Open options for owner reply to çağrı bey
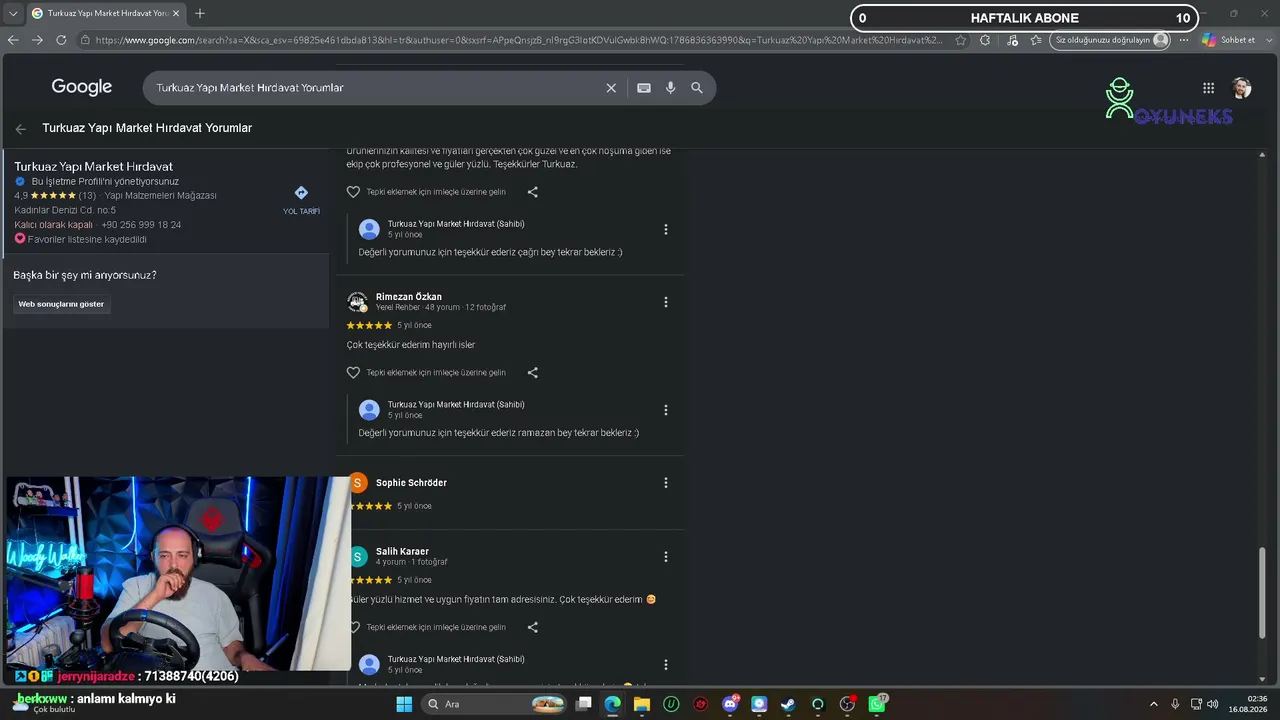 [x=666, y=230]
